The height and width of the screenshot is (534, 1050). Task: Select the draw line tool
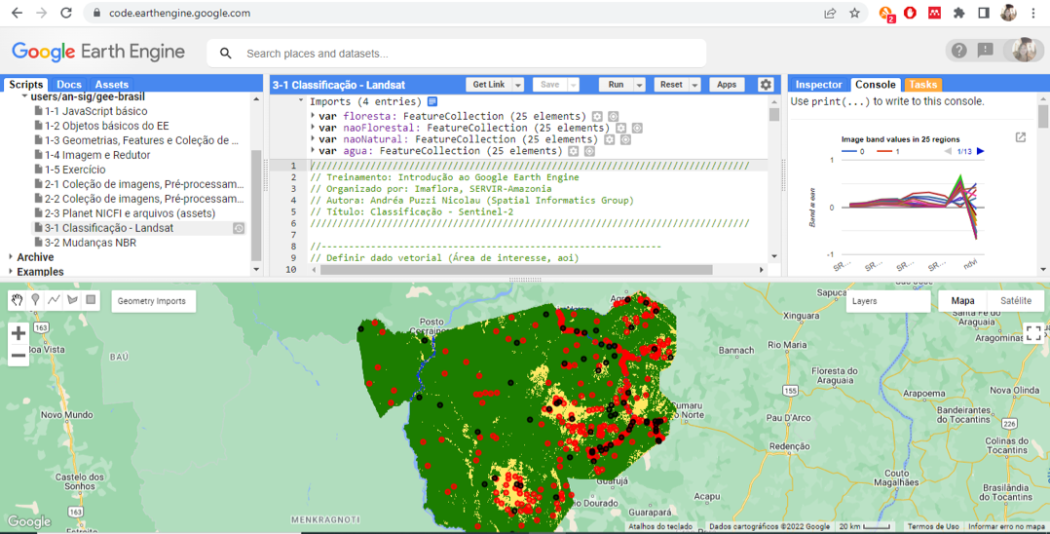point(54,300)
